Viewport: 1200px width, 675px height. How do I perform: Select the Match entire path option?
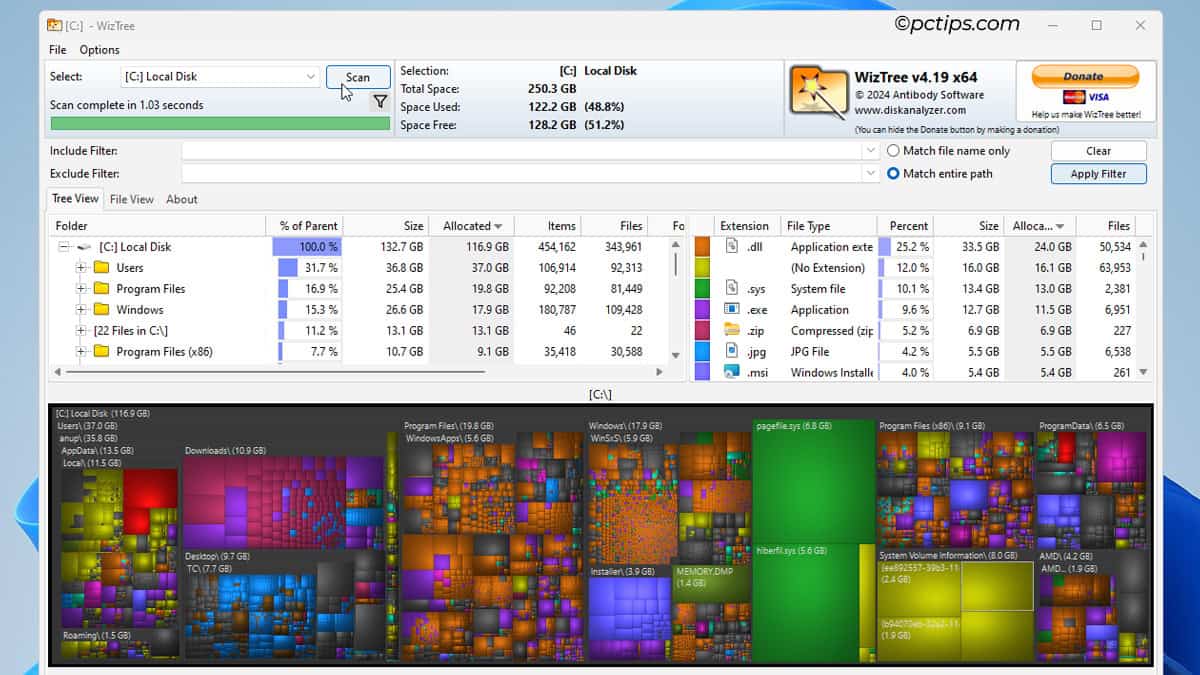[x=892, y=172]
